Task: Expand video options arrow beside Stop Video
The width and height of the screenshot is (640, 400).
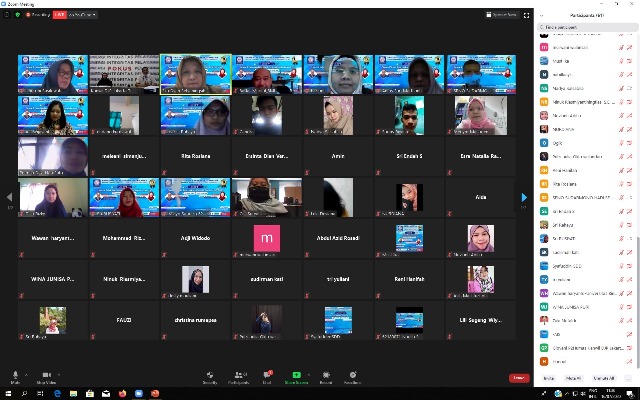Action: click(x=59, y=374)
